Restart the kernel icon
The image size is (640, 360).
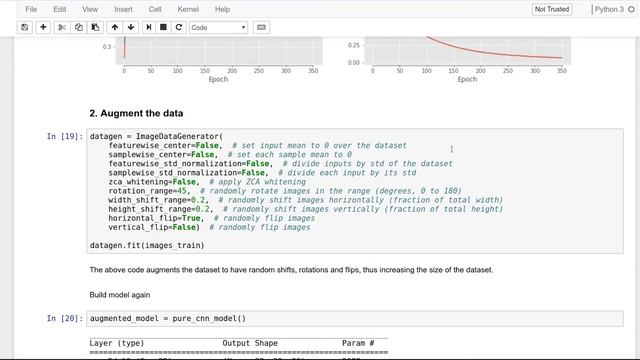(178, 27)
